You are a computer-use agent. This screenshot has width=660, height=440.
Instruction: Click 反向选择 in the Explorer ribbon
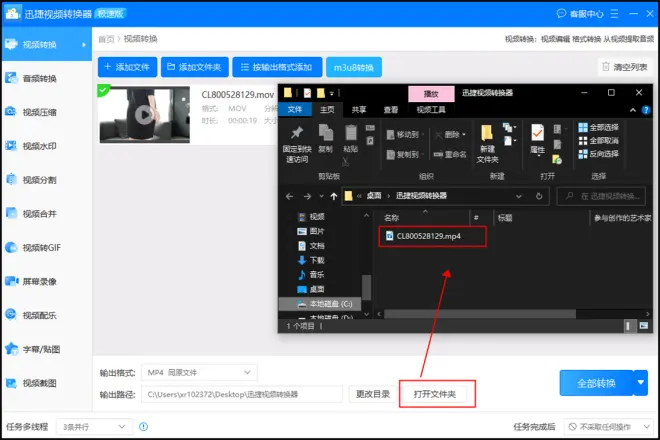599,154
